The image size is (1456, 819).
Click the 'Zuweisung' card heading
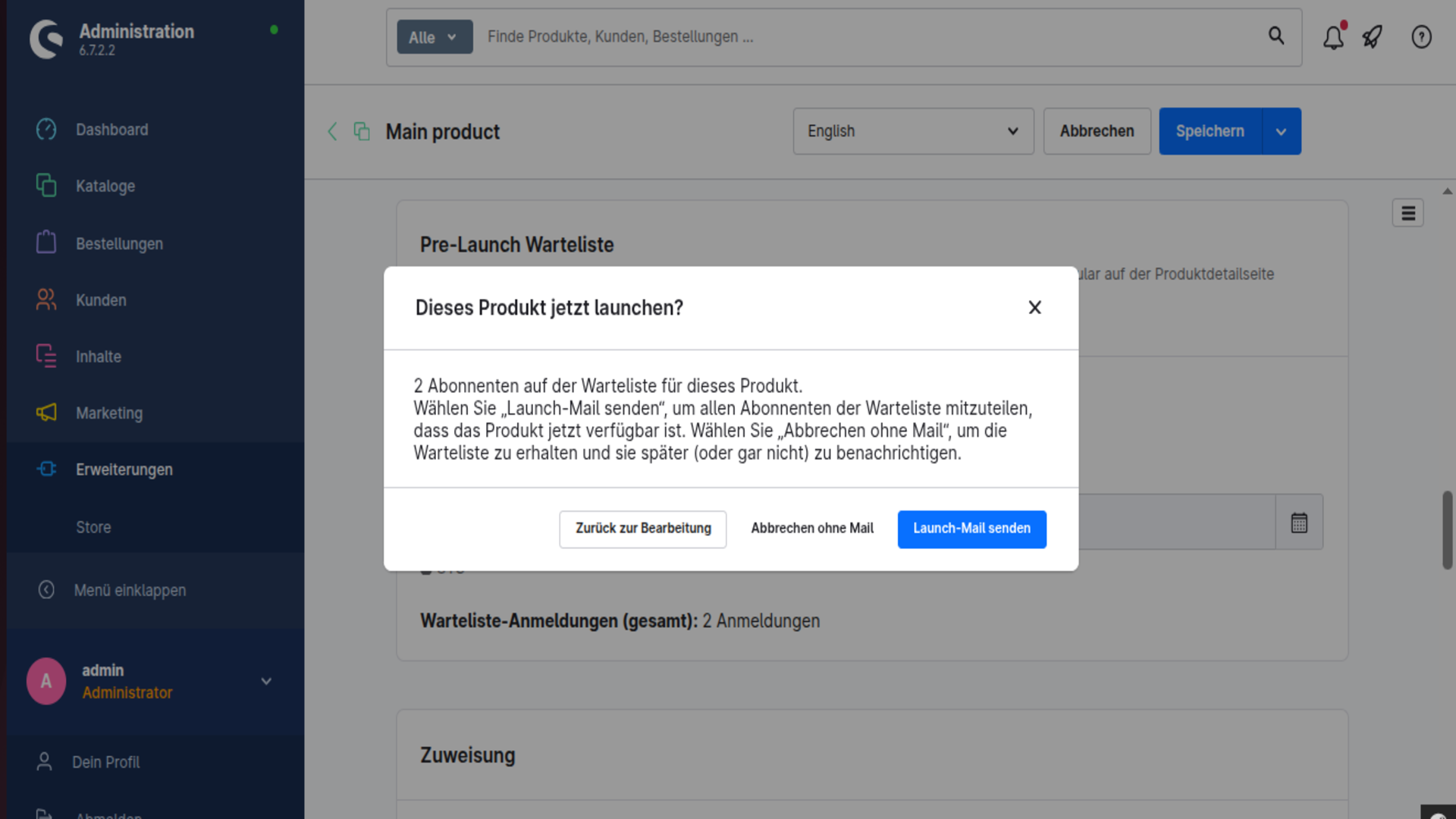tap(468, 755)
